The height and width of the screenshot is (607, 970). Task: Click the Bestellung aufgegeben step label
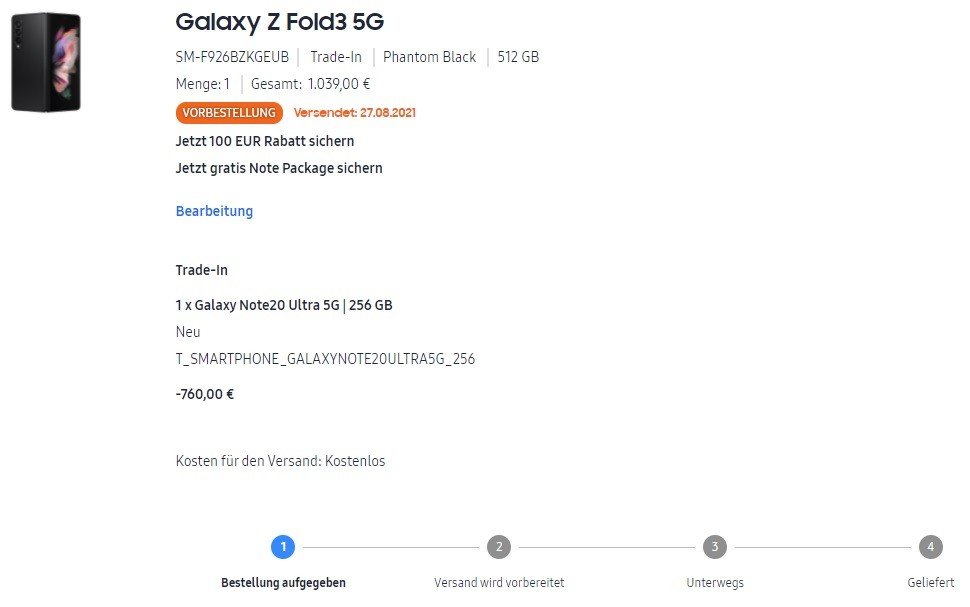pos(283,583)
